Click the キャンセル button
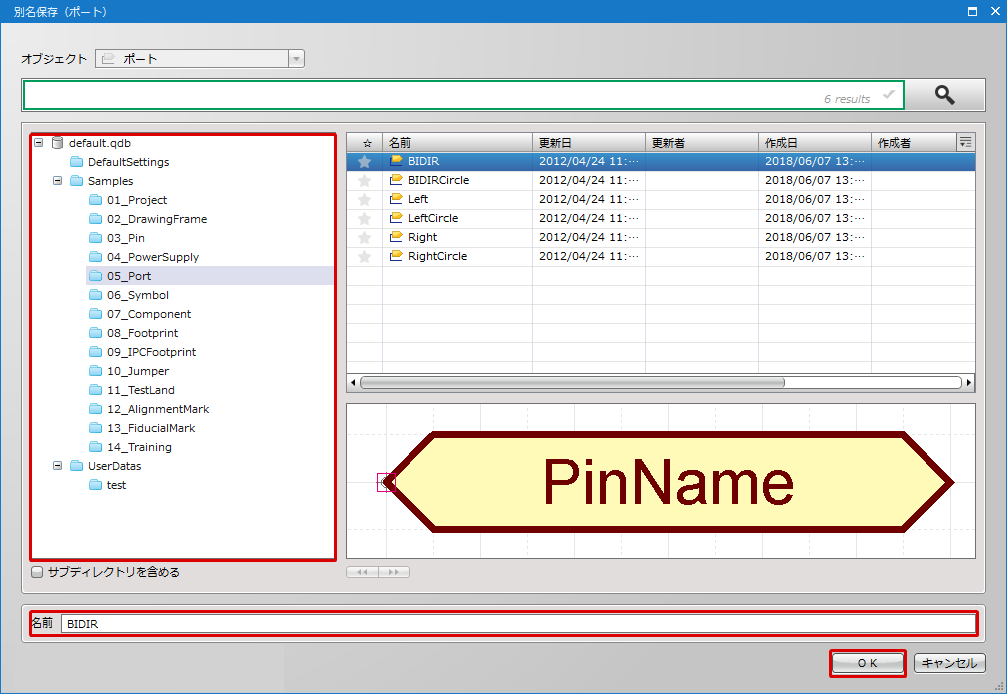Image resolution: width=1007 pixels, height=694 pixels. [x=949, y=663]
